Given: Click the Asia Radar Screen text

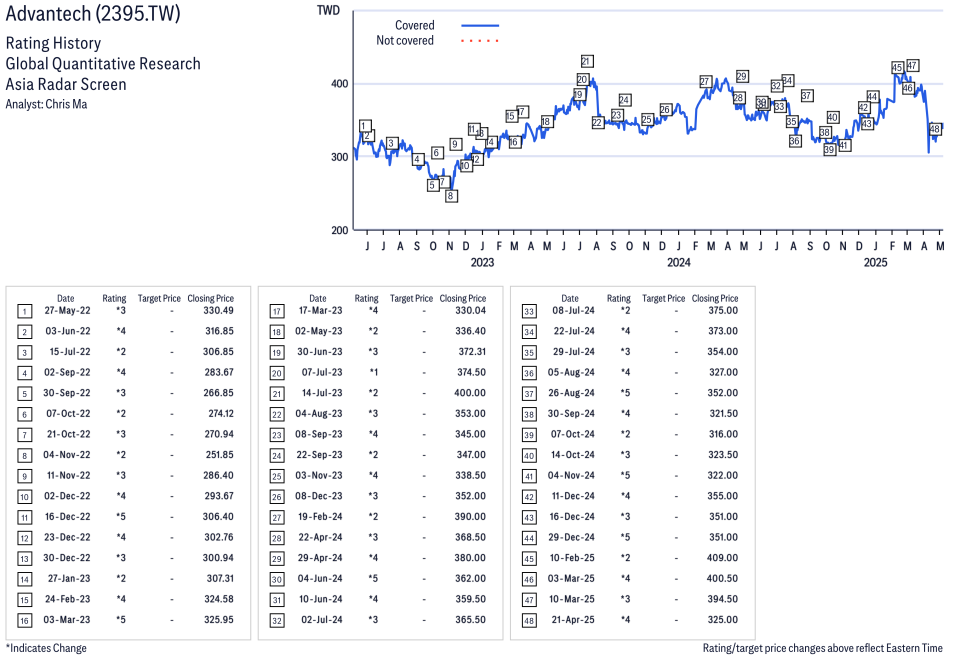Looking at the screenshot, I should click(66, 85).
